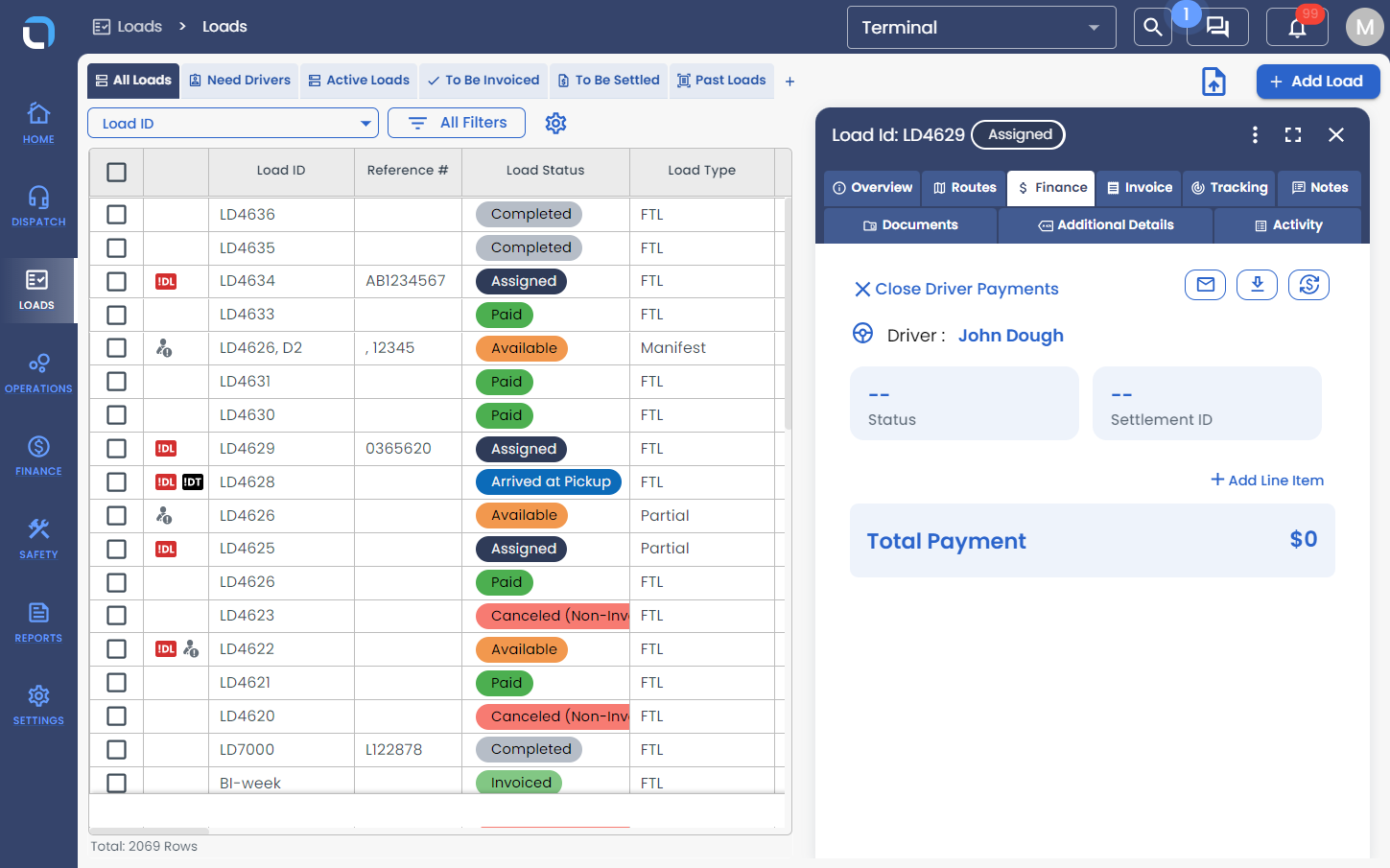Open table settings gear icon
The width and height of the screenshot is (1390, 868).
click(555, 123)
